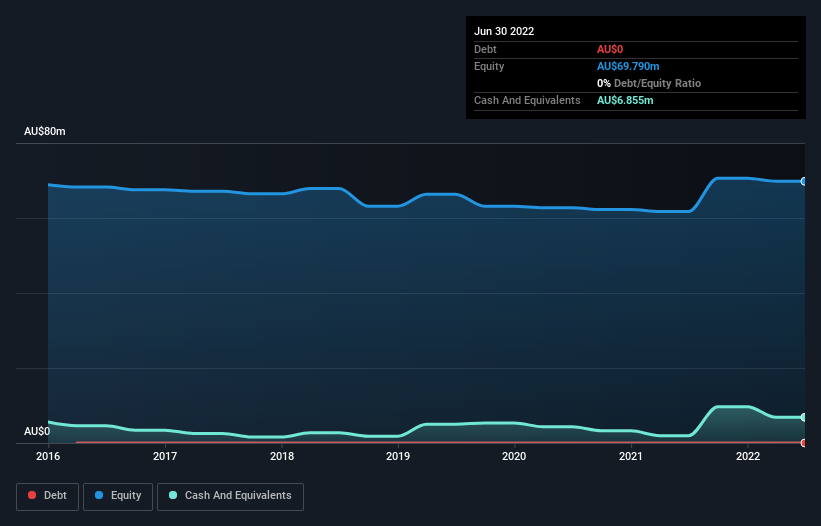Select the Equity data point marker at Jun 2022
The width and height of the screenshot is (821, 526).
coord(804,182)
